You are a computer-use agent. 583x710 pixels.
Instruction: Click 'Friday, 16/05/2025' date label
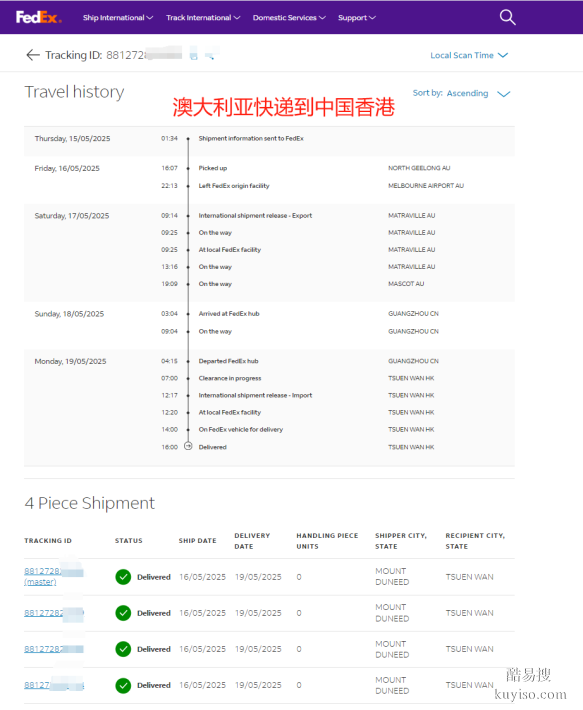pyautogui.click(x=67, y=168)
